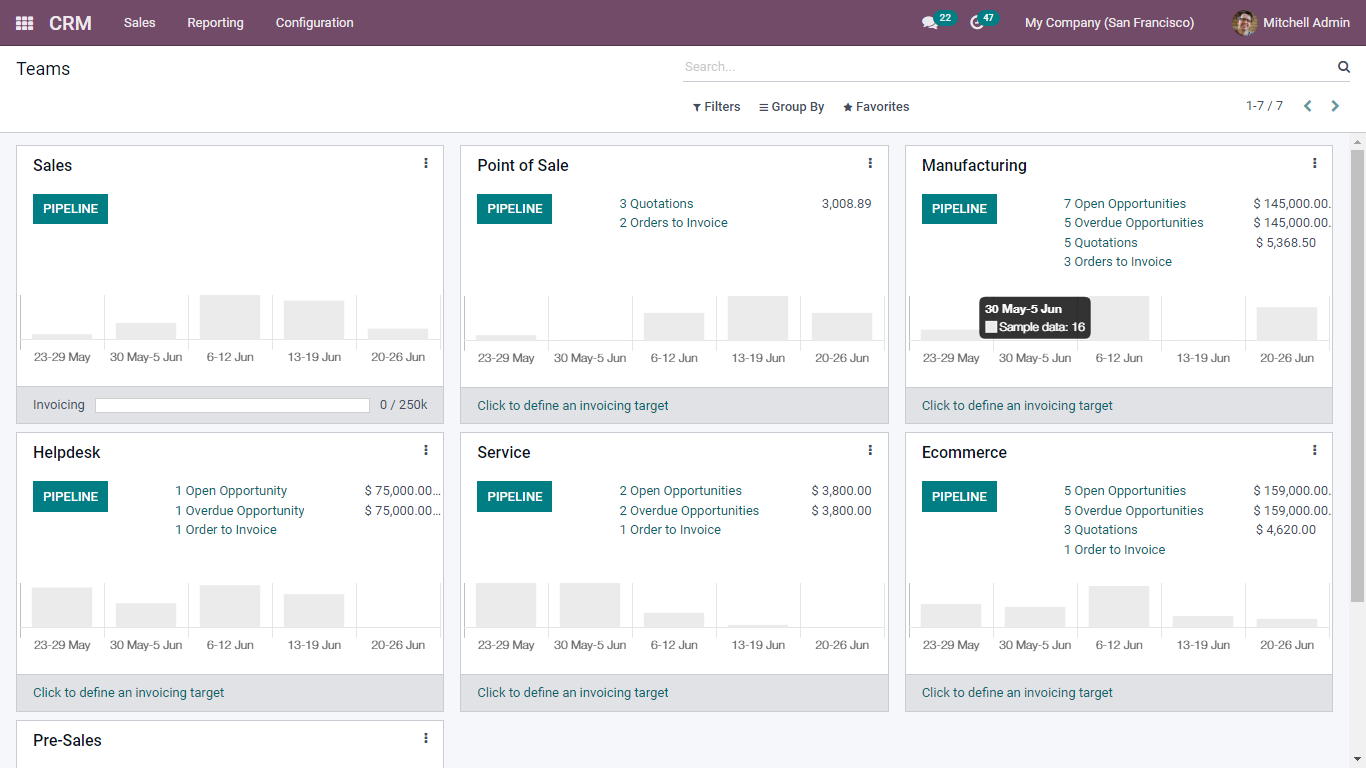1366x768 pixels.
Task: Open the apps grid menu icon
Action: pos(24,23)
